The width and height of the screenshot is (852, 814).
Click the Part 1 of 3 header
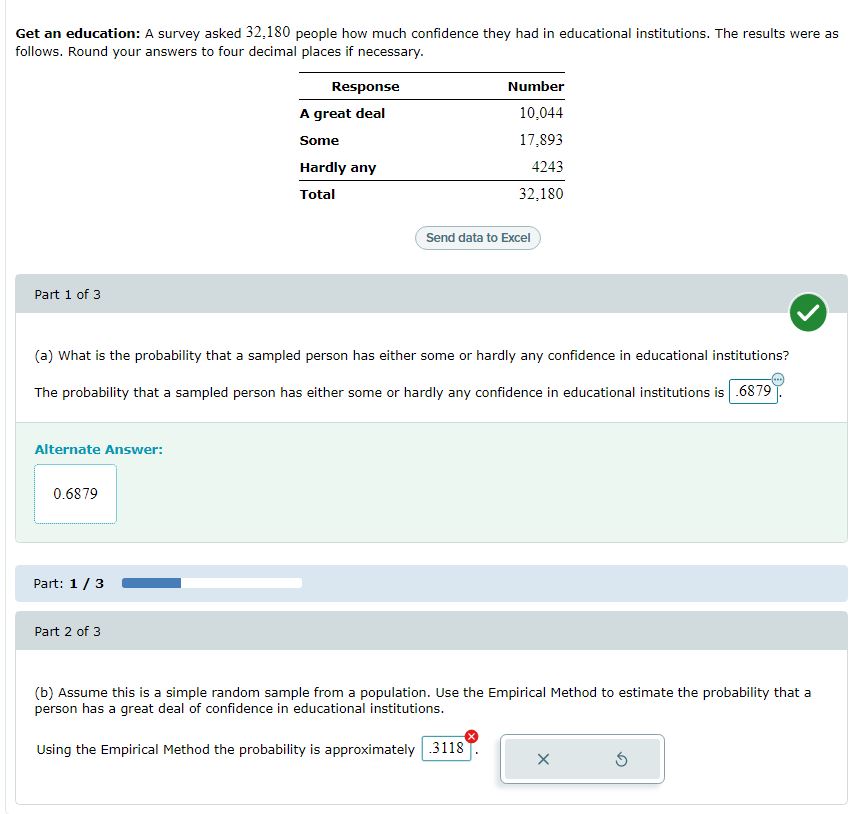(x=431, y=294)
